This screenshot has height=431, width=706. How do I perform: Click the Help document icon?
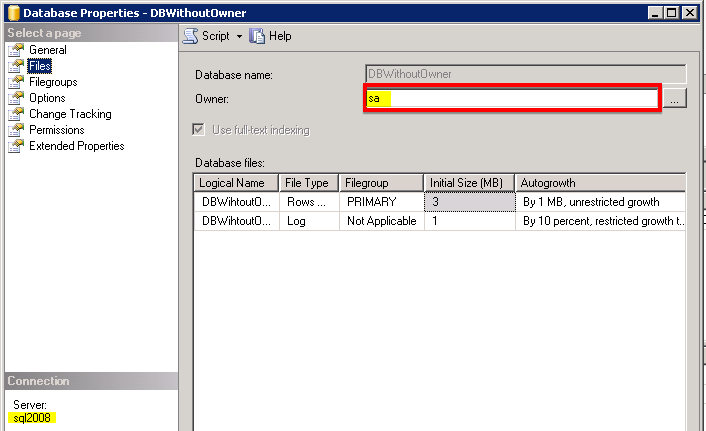(x=257, y=36)
